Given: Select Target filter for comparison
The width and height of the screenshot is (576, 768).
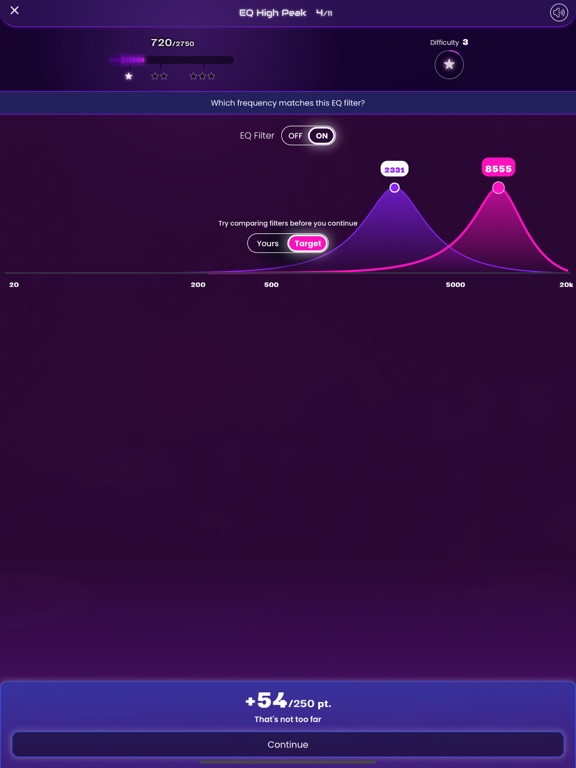Looking at the screenshot, I should (x=308, y=243).
